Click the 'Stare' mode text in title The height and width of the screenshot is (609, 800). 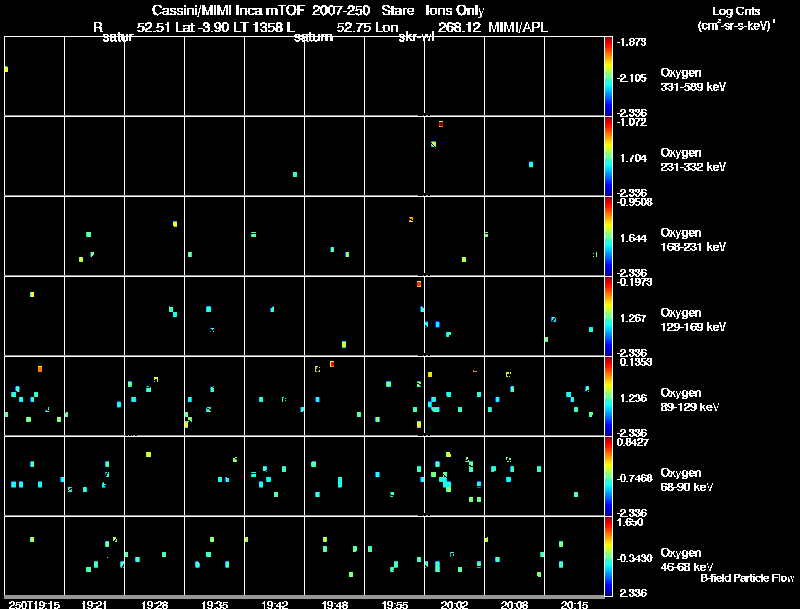click(397, 10)
